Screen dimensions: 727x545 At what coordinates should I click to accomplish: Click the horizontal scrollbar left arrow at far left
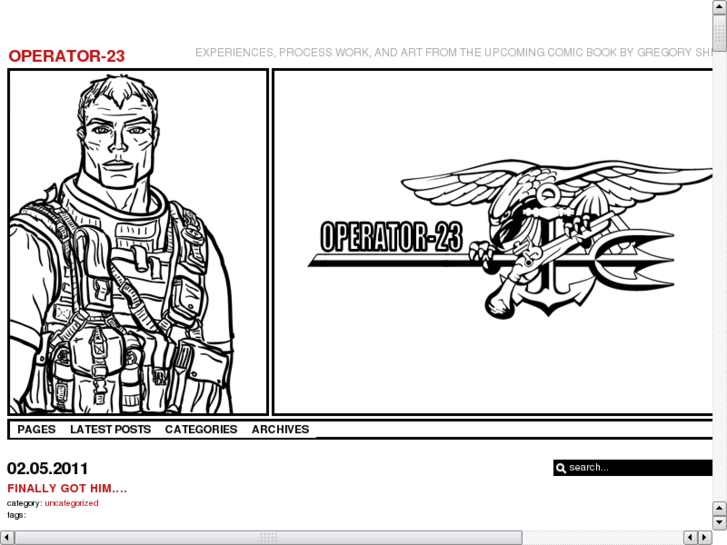[x=7, y=537]
